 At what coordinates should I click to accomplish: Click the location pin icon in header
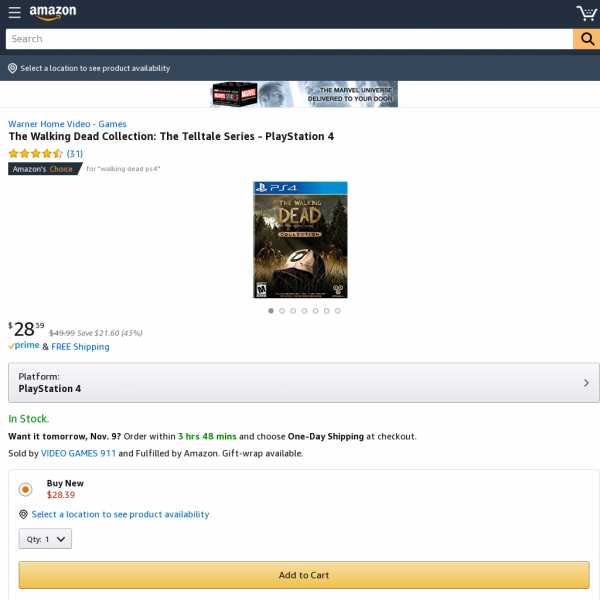(x=12, y=68)
